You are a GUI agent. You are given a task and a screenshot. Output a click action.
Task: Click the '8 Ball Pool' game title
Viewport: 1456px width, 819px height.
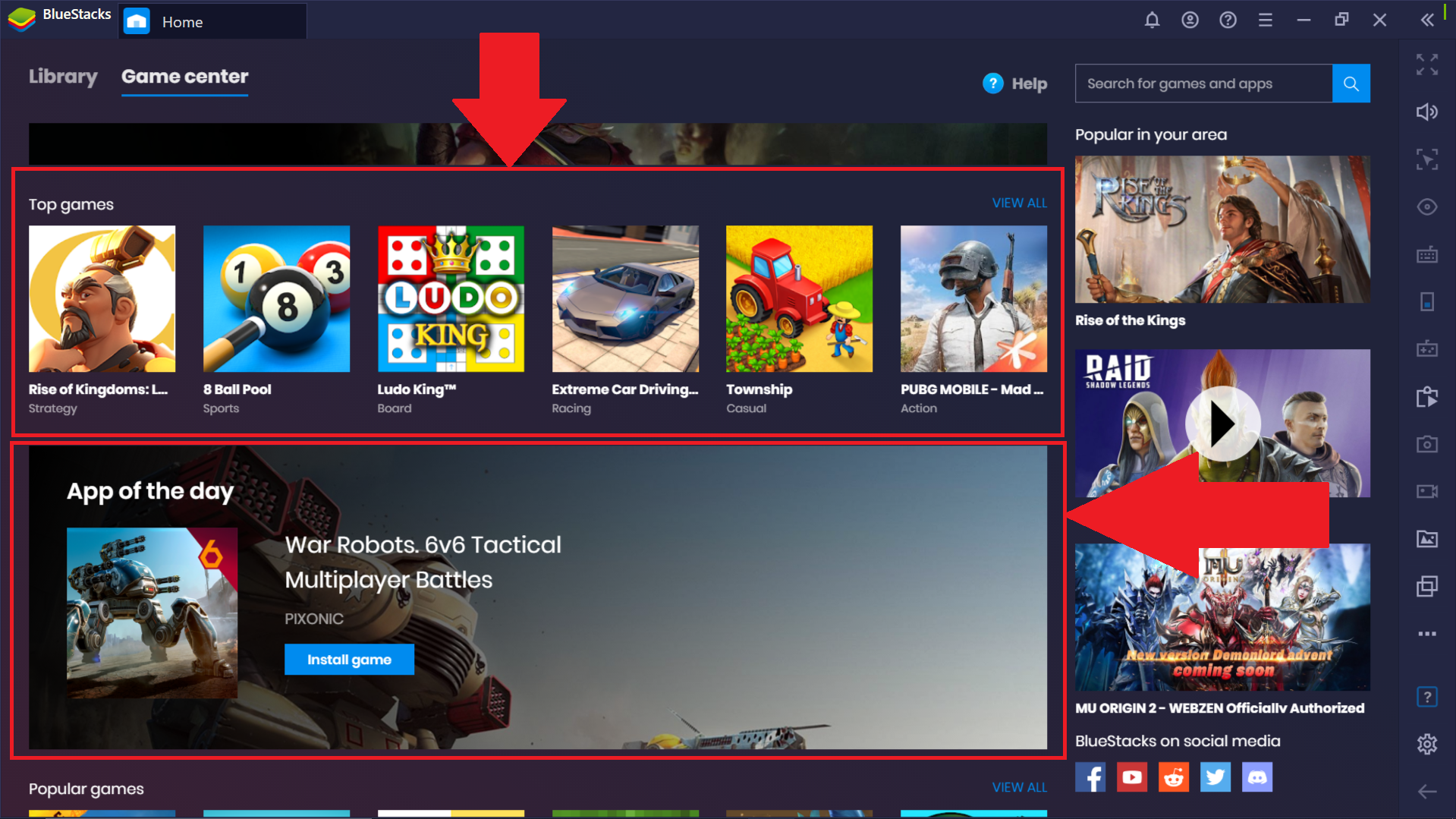click(237, 389)
